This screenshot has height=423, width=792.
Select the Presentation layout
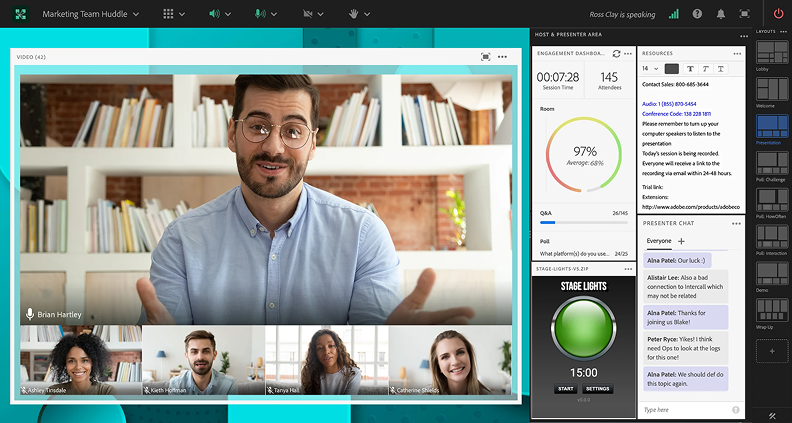coord(772,126)
